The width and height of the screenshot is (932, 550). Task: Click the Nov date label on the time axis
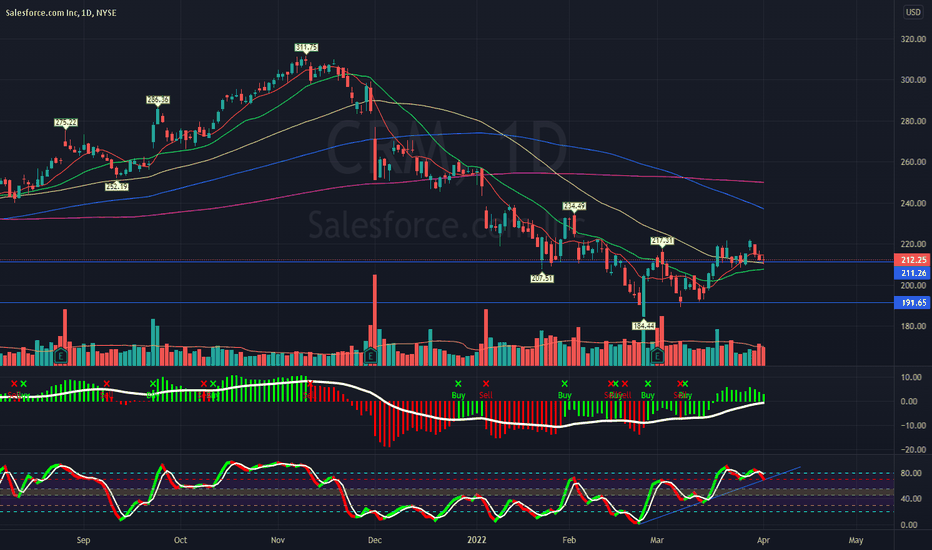coord(278,540)
